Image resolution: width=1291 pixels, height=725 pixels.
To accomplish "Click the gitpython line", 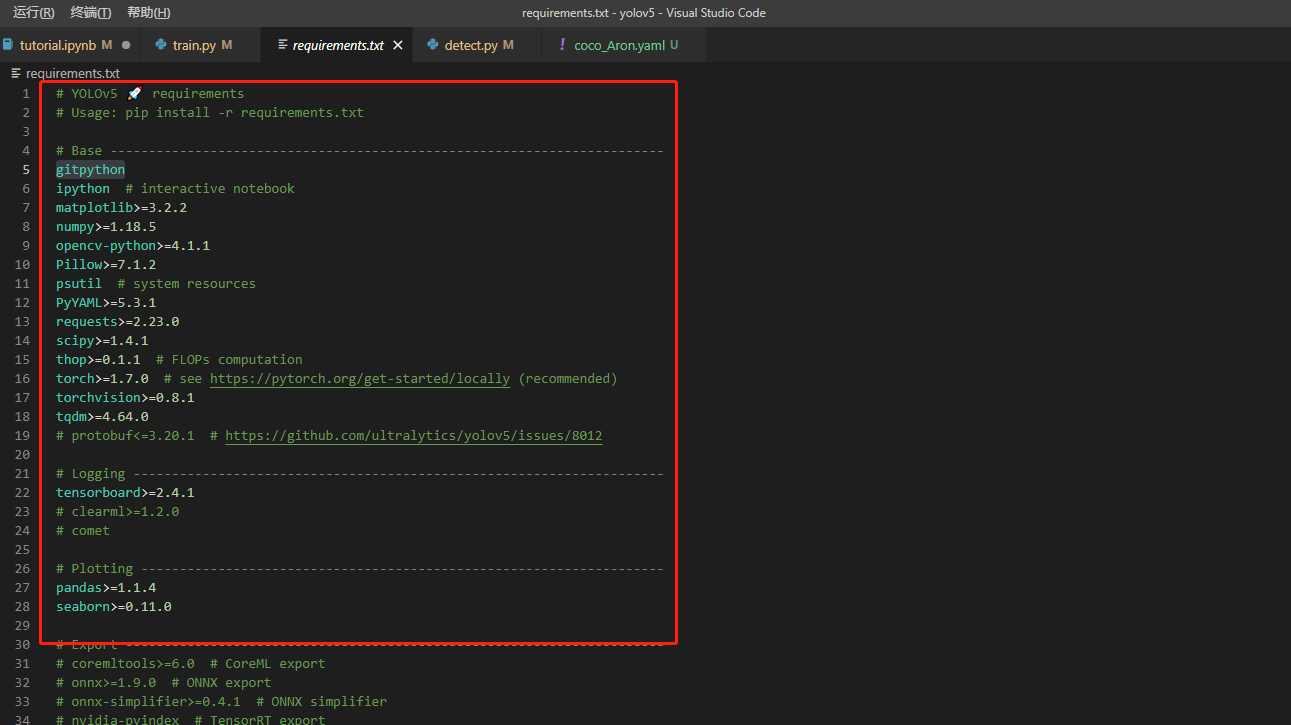I will (x=90, y=170).
